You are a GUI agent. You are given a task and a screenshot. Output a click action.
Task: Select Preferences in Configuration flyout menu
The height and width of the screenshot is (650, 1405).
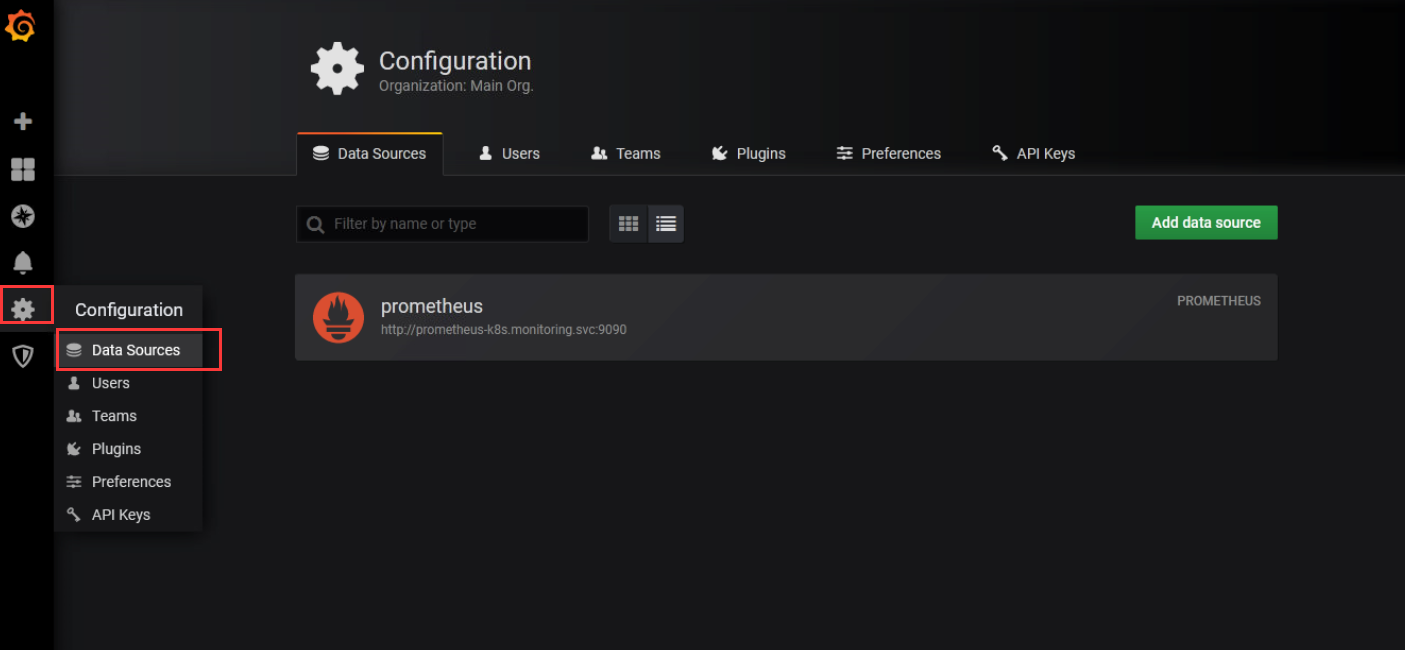(129, 482)
